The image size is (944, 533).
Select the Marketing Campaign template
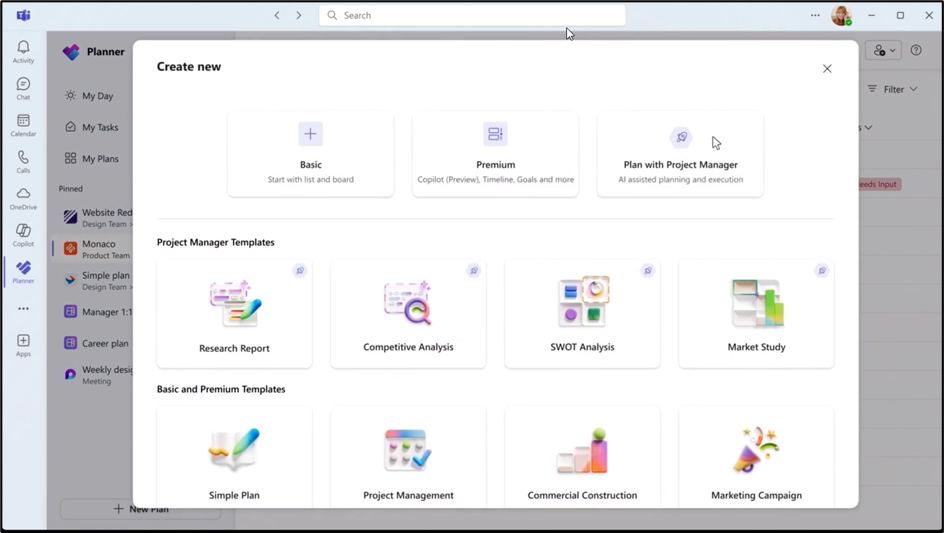[x=756, y=457]
